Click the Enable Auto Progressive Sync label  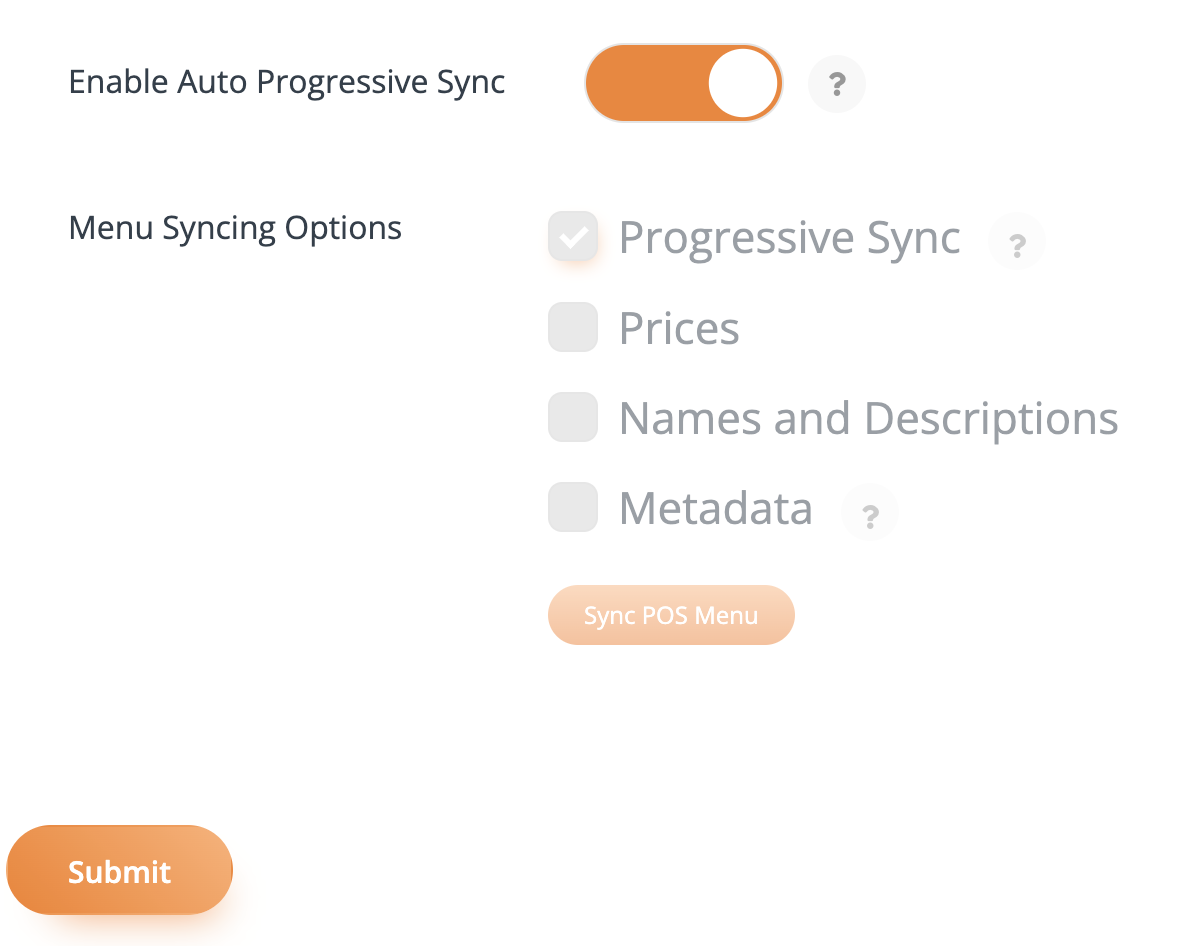click(x=286, y=82)
